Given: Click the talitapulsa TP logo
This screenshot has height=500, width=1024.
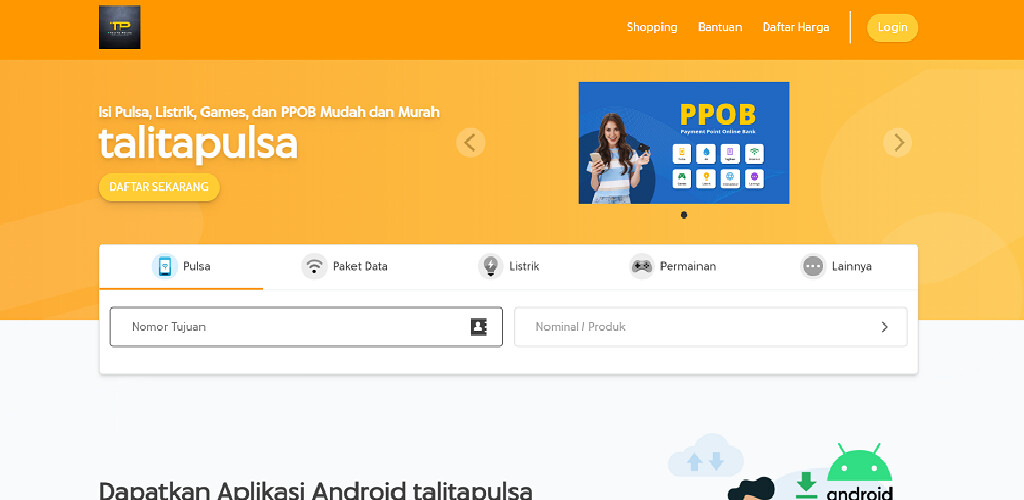Looking at the screenshot, I should point(120,27).
